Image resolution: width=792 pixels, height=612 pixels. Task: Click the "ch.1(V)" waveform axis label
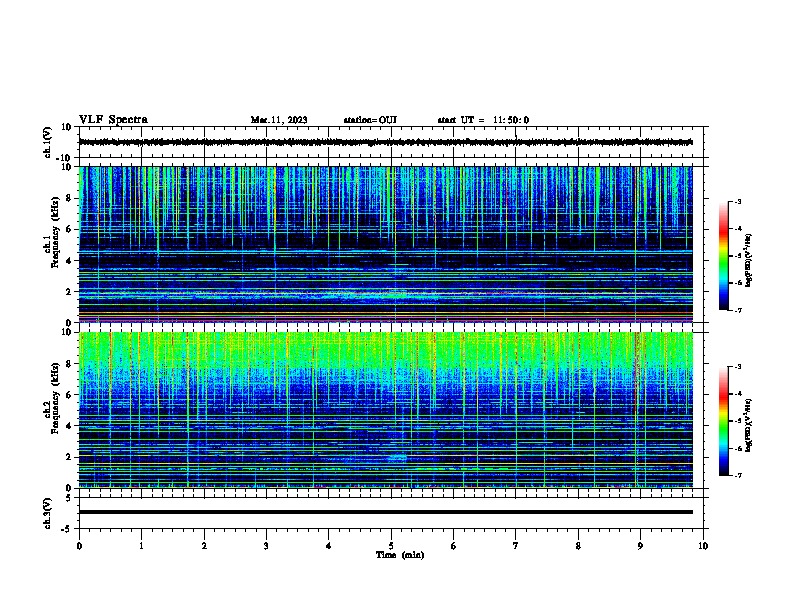click(x=47, y=142)
